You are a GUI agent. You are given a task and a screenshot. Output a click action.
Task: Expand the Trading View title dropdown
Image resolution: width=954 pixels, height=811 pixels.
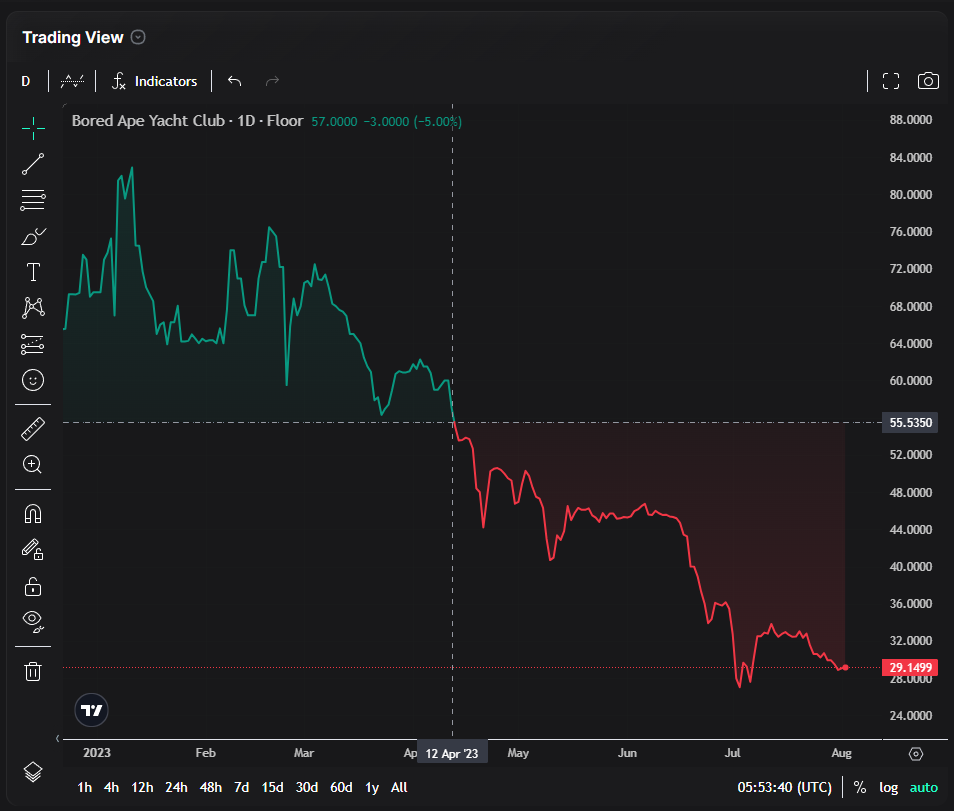138,37
